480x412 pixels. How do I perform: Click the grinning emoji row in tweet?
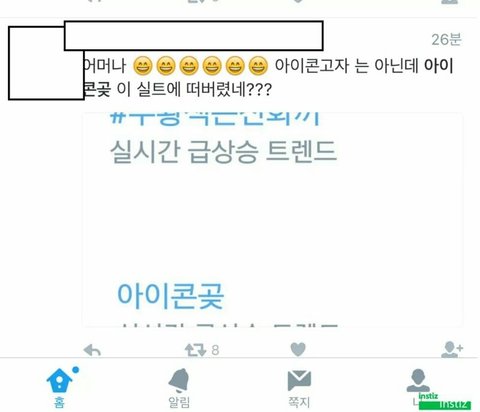200,66
